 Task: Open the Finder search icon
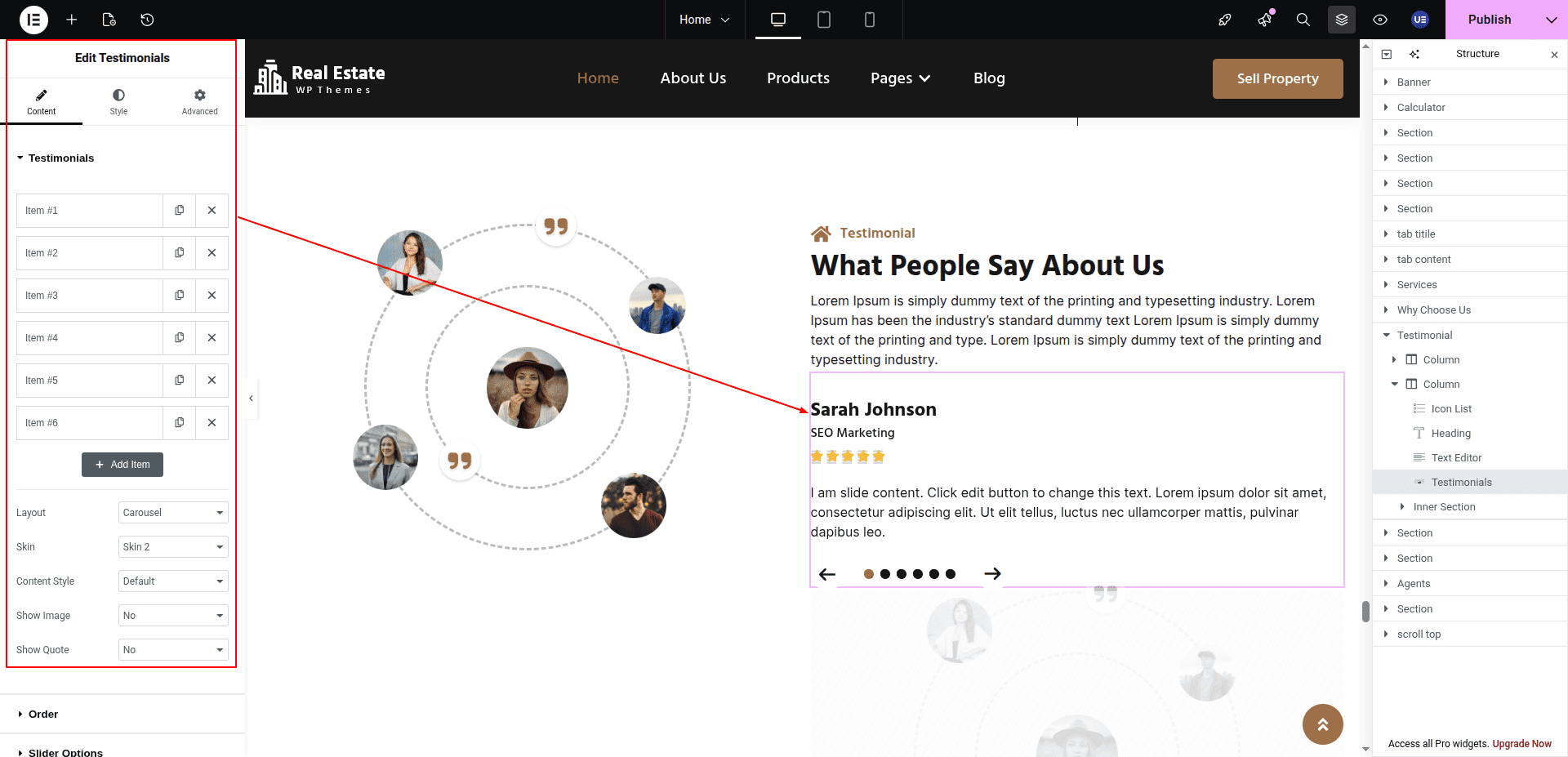[1303, 20]
